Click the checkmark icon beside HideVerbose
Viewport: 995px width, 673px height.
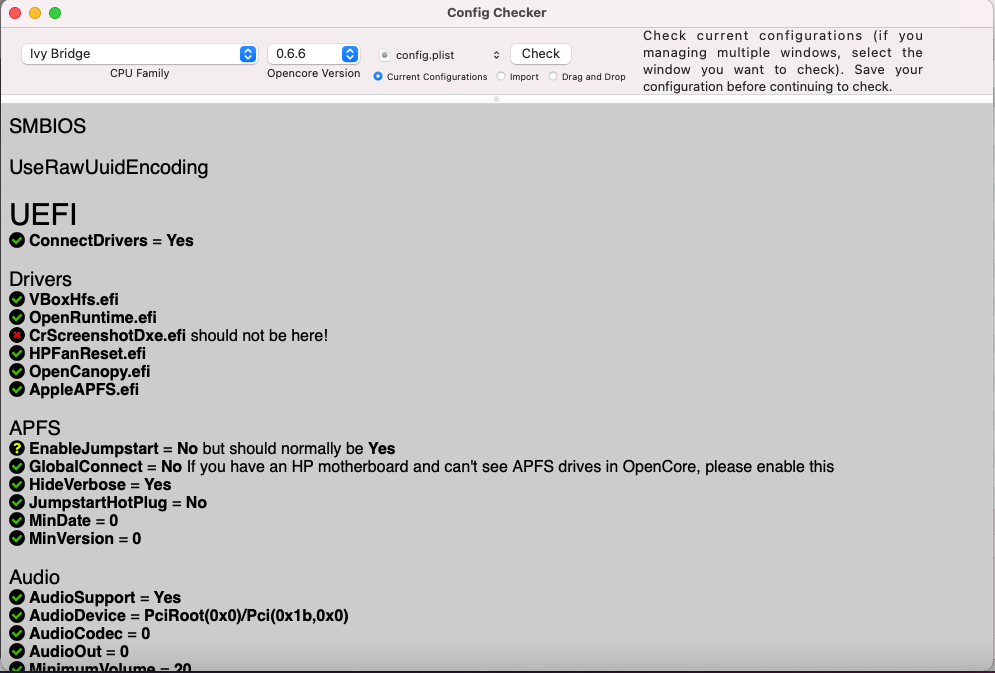coord(17,485)
